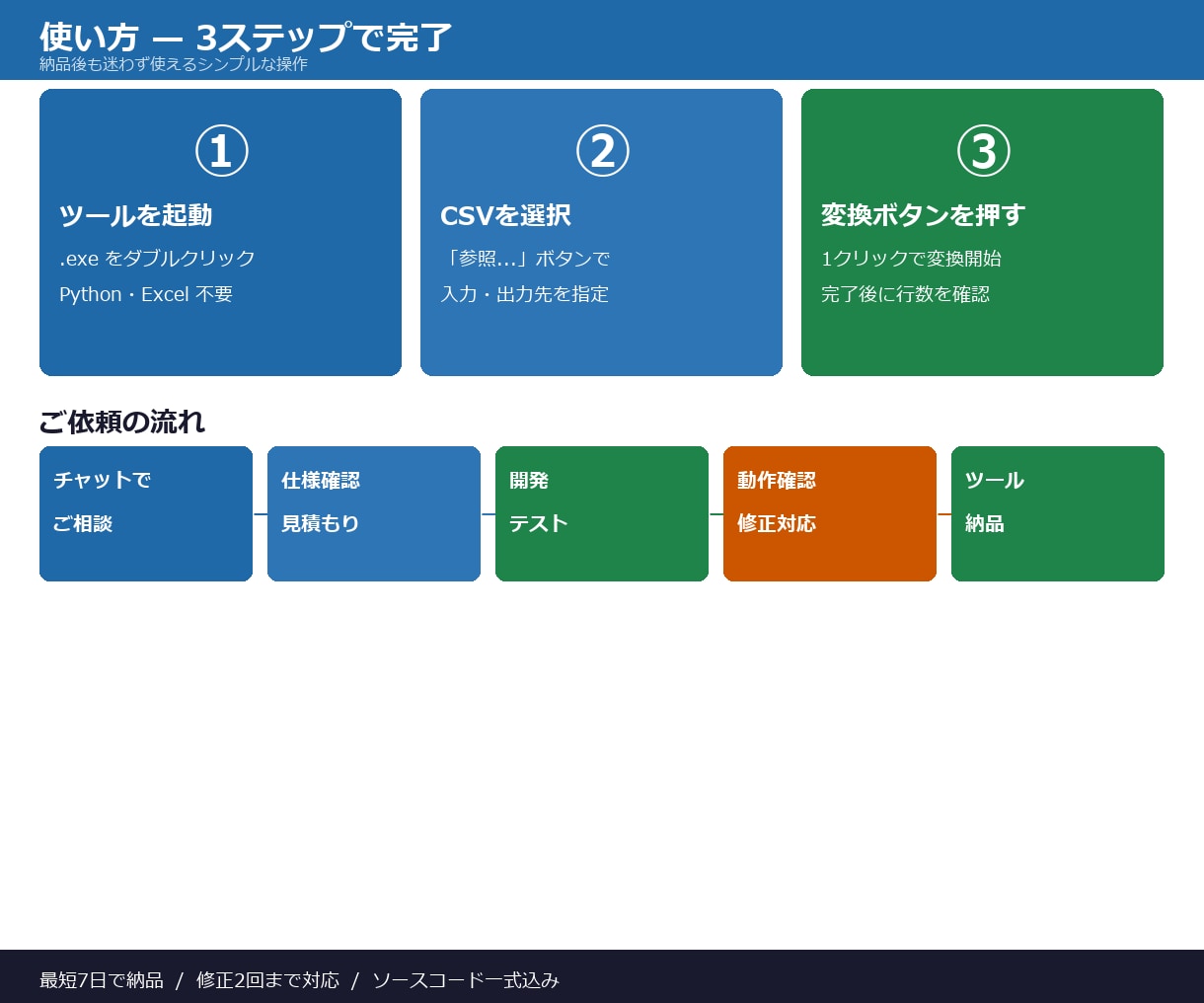Select the 仕様確認 見積もり flow box

(374, 513)
